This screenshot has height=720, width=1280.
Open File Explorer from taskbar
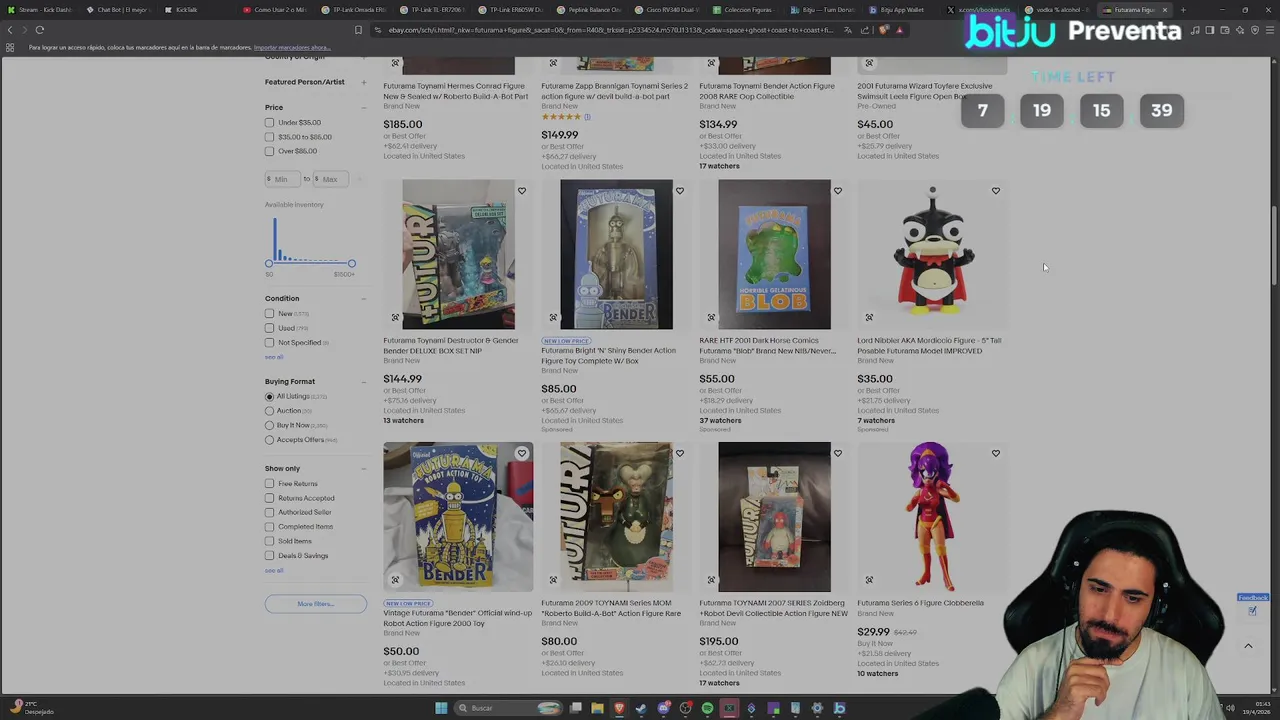[597, 708]
